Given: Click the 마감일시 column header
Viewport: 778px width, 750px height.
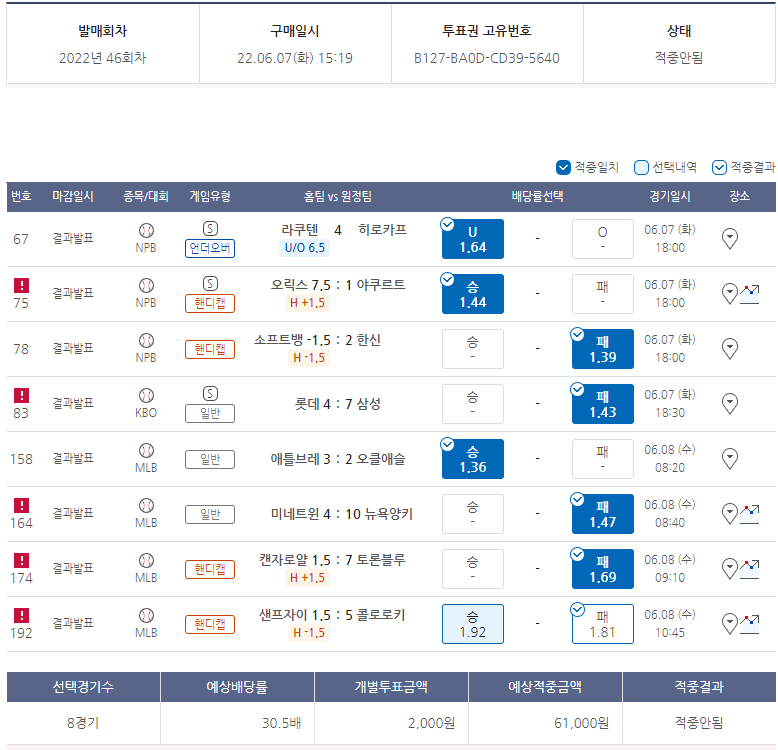Looking at the screenshot, I should pos(73,196).
